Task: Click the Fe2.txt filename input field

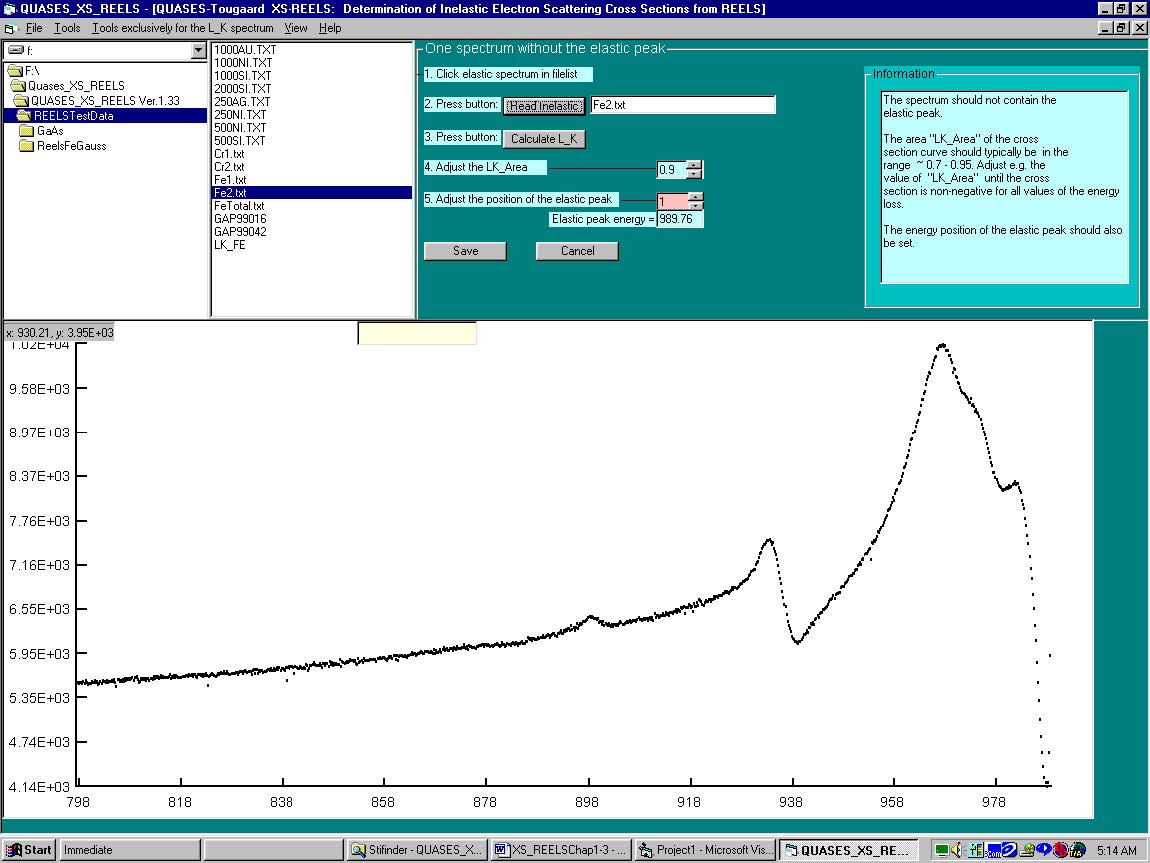Action: (682, 105)
